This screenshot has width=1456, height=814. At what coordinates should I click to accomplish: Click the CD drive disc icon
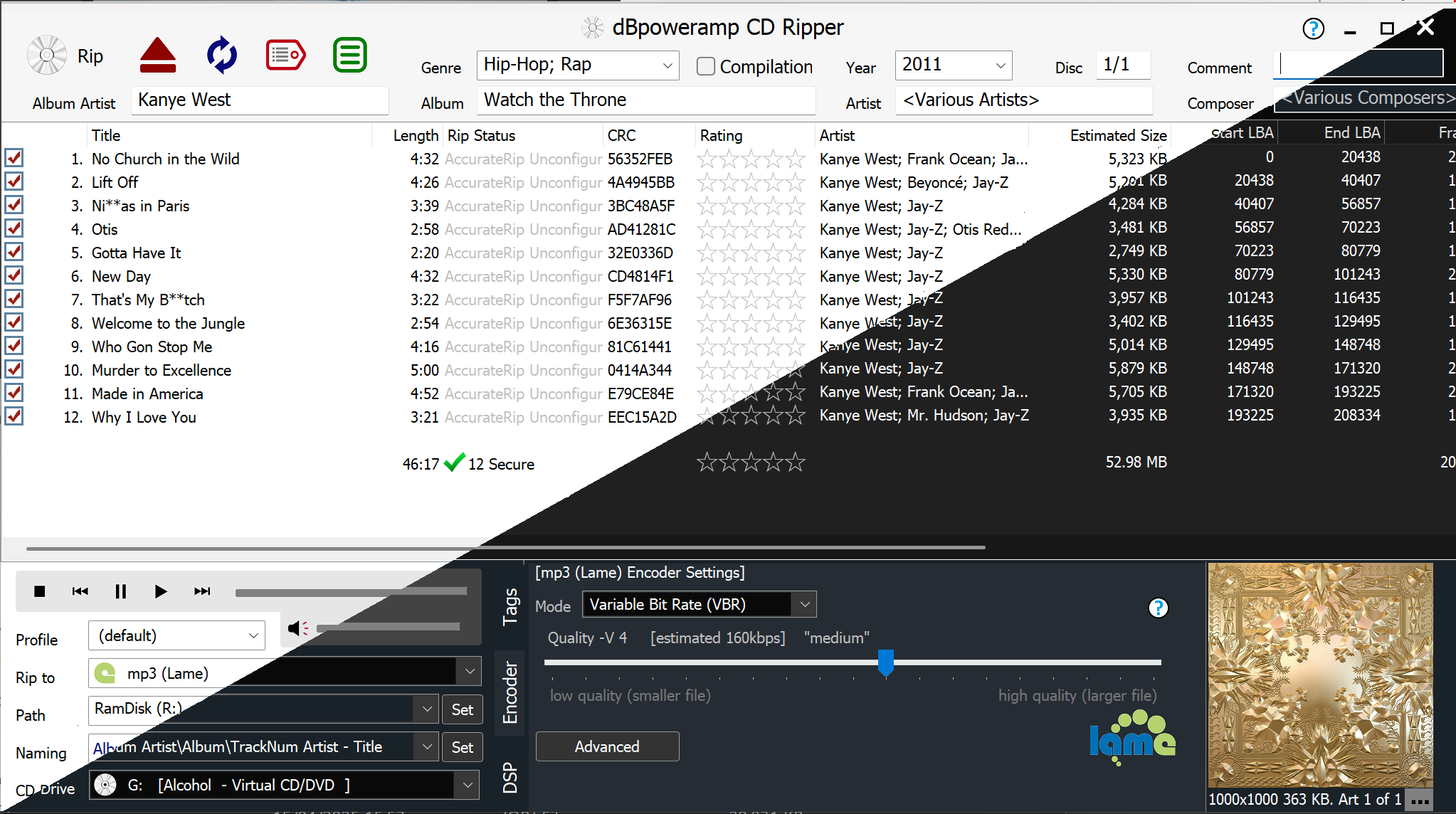(x=105, y=785)
